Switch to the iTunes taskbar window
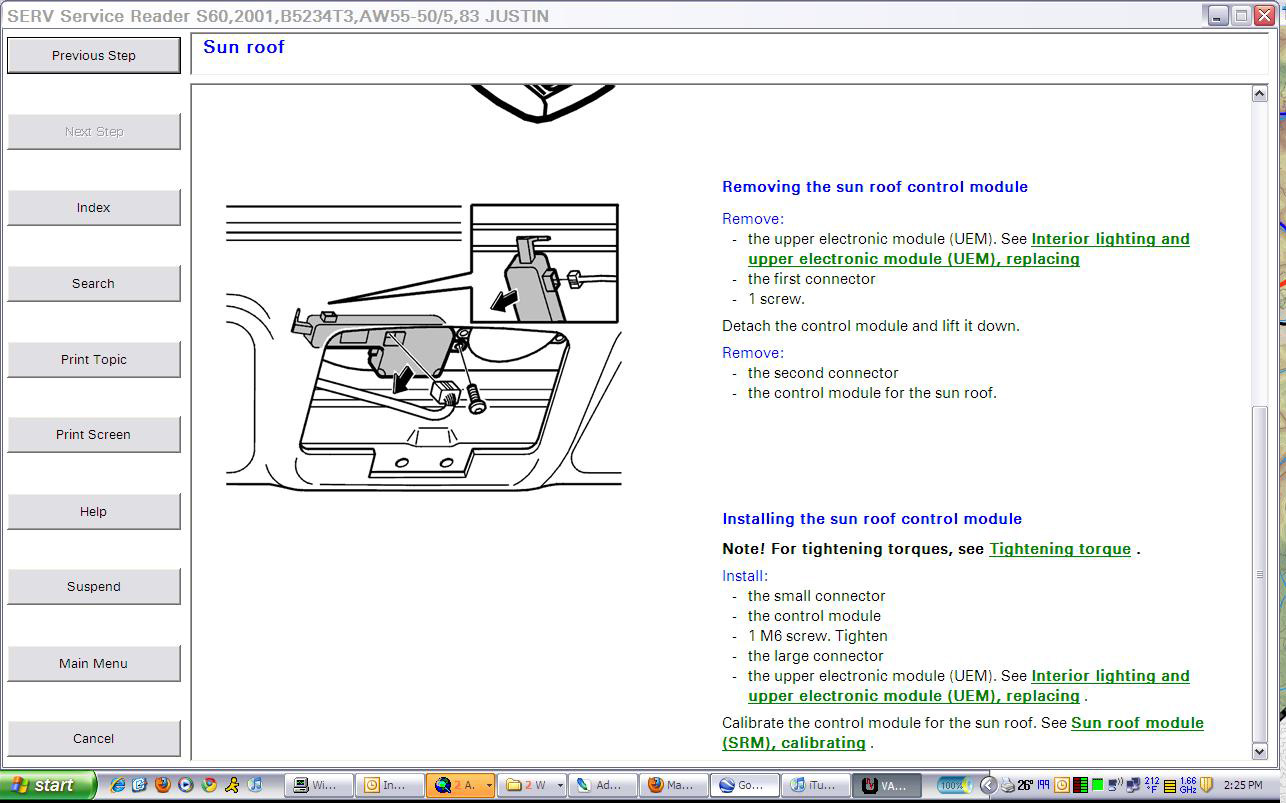1286x803 pixels. pyautogui.click(x=815, y=785)
